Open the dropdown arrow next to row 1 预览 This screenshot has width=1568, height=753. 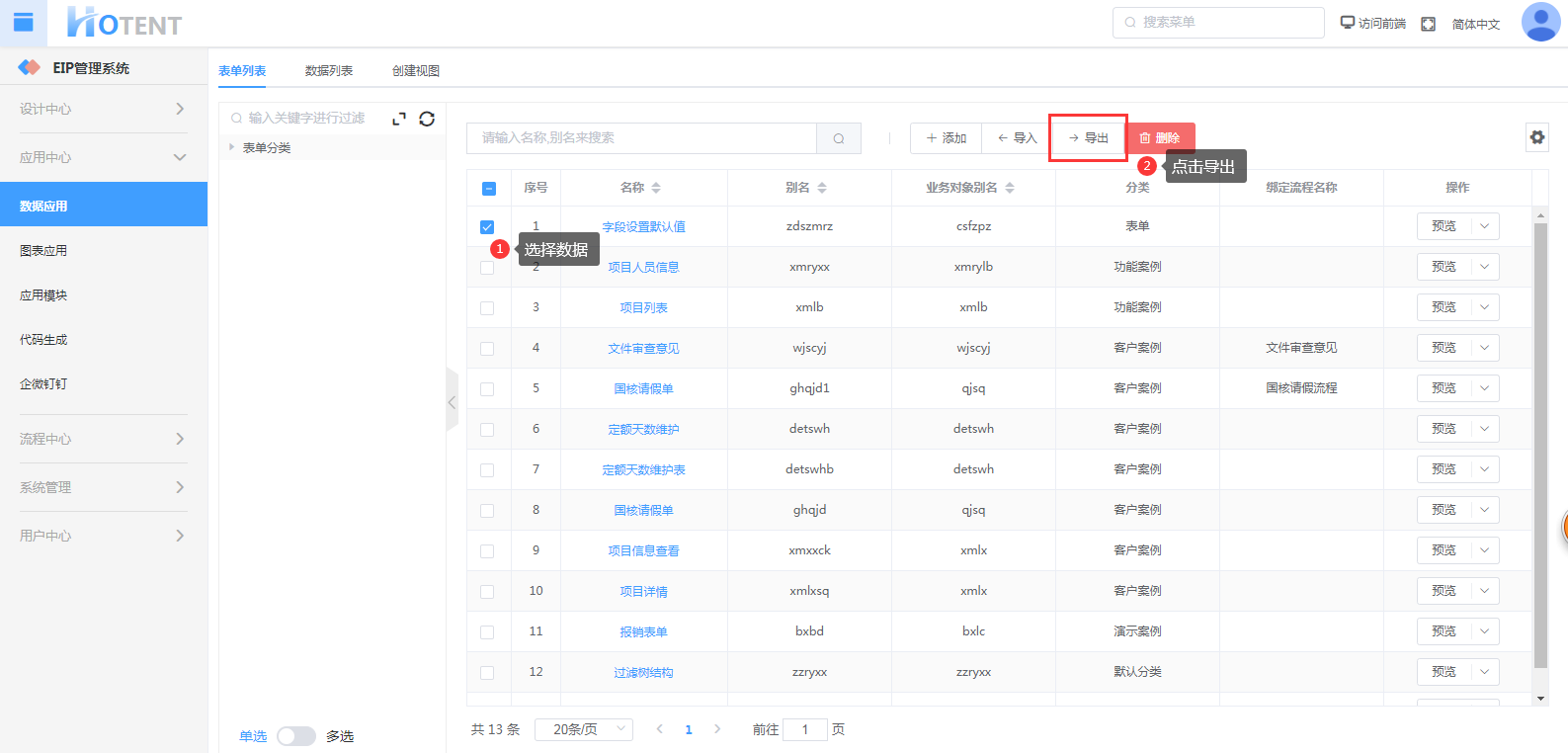1484,226
